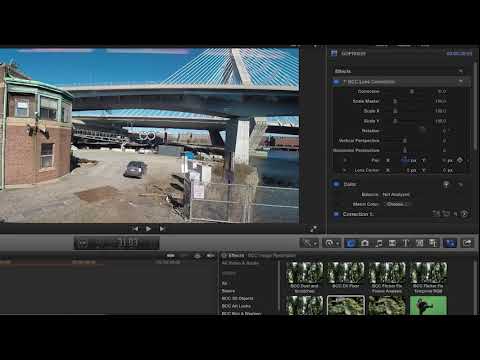This screenshot has width=480, height=360.
Task: Adjust the Correction slider
Action: (412, 91)
